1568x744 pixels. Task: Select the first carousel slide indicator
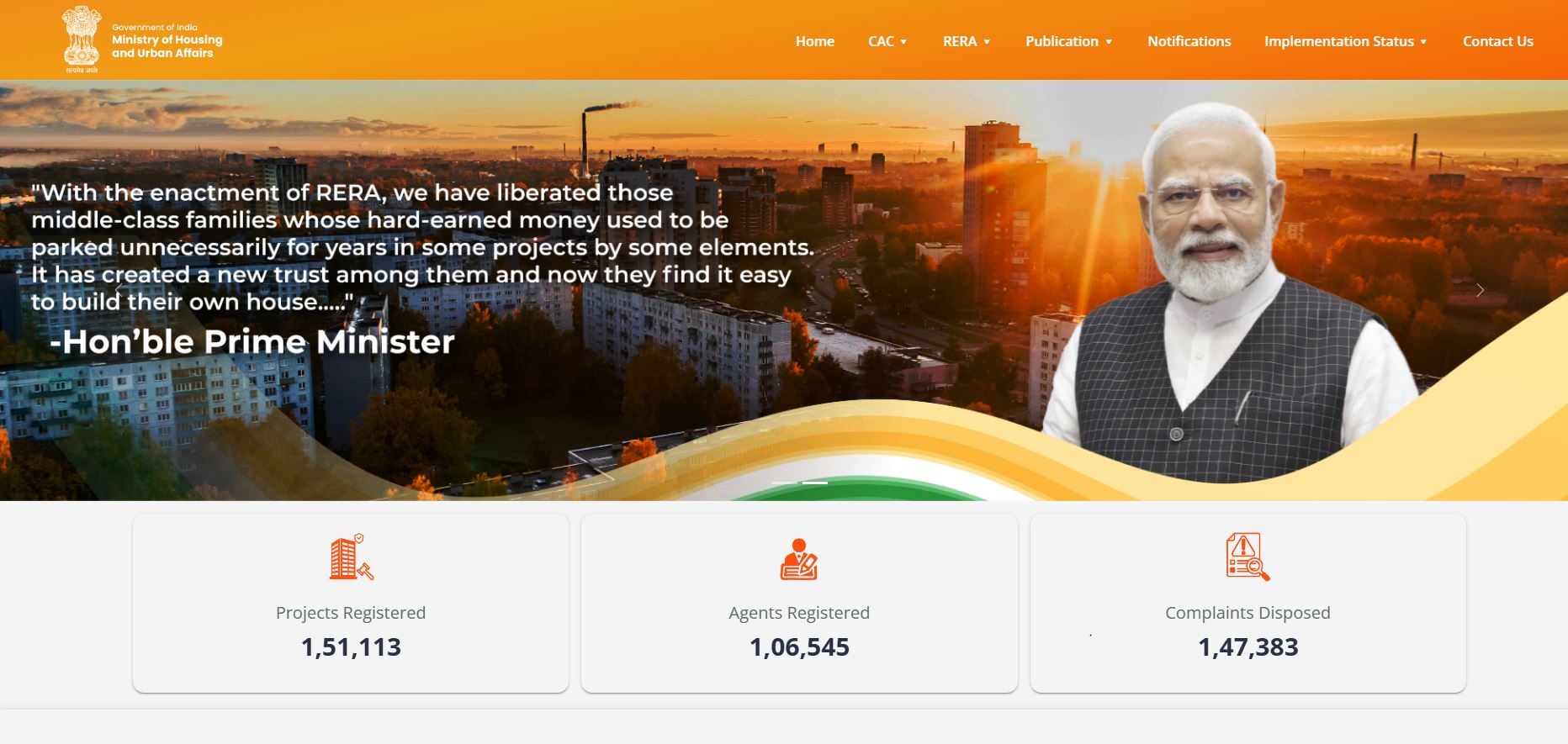[x=785, y=483]
